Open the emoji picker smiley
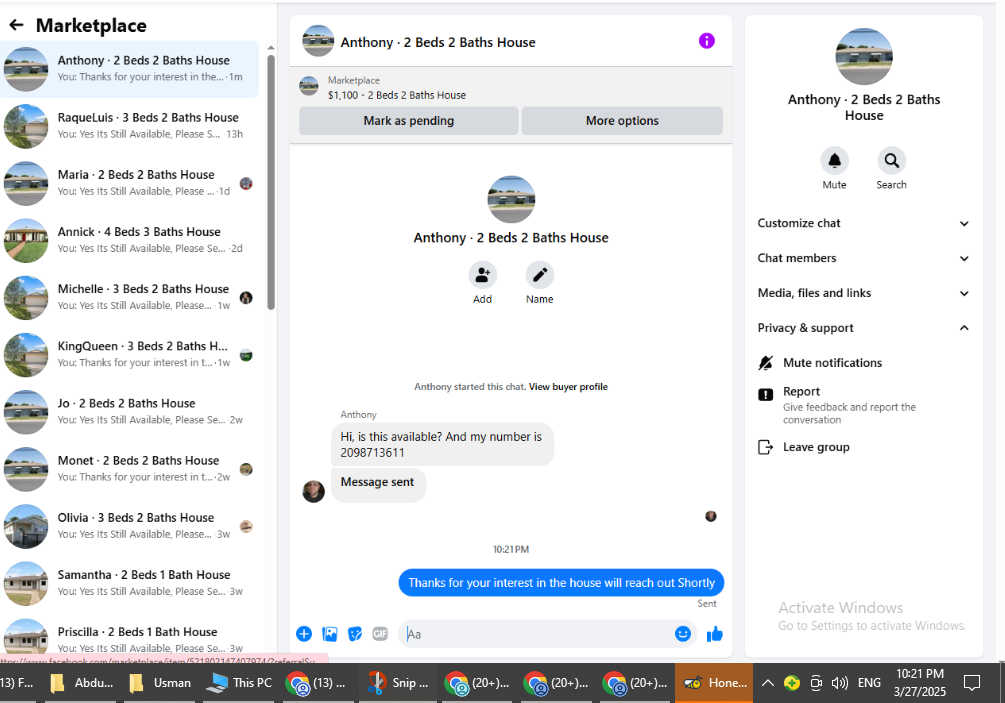Screen dimensions: 1005x703 pos(683,634)
